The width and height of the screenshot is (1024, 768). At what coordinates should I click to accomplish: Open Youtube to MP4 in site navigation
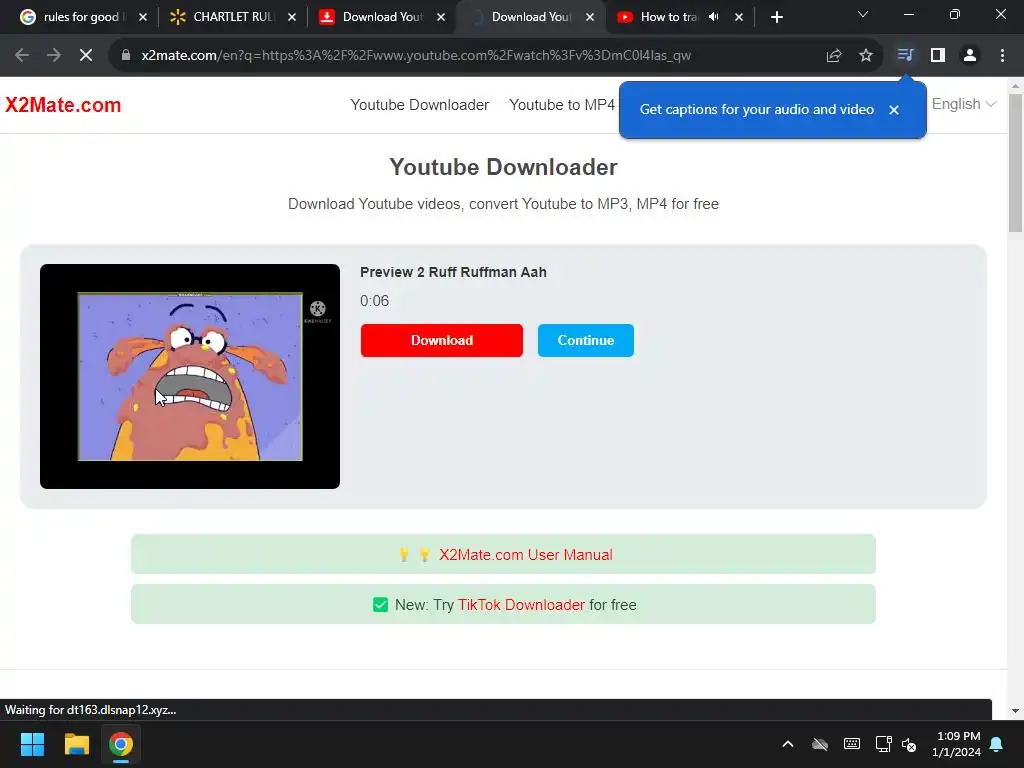click(x=562, y=104)
